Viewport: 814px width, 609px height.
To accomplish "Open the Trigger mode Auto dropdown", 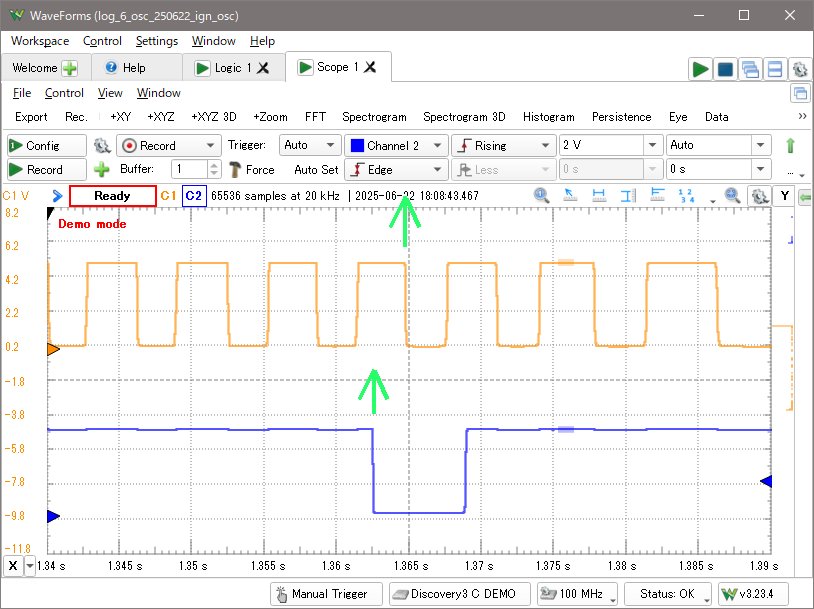I will coord(310,145).
